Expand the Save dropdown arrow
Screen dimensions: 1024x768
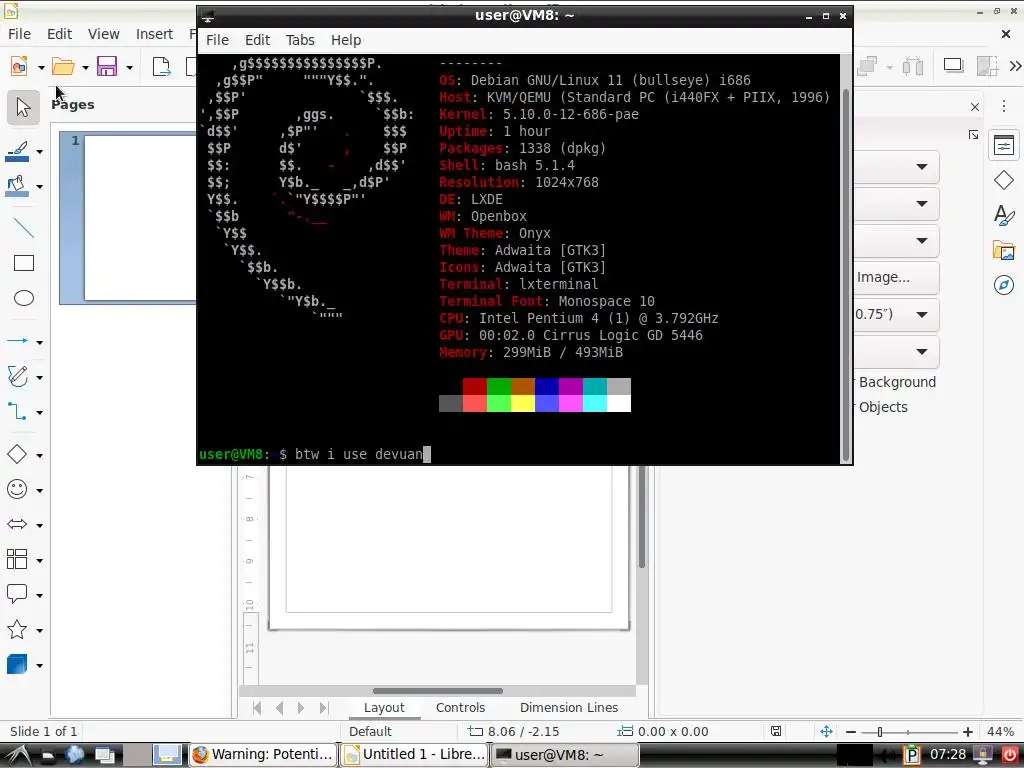(129, 67)
